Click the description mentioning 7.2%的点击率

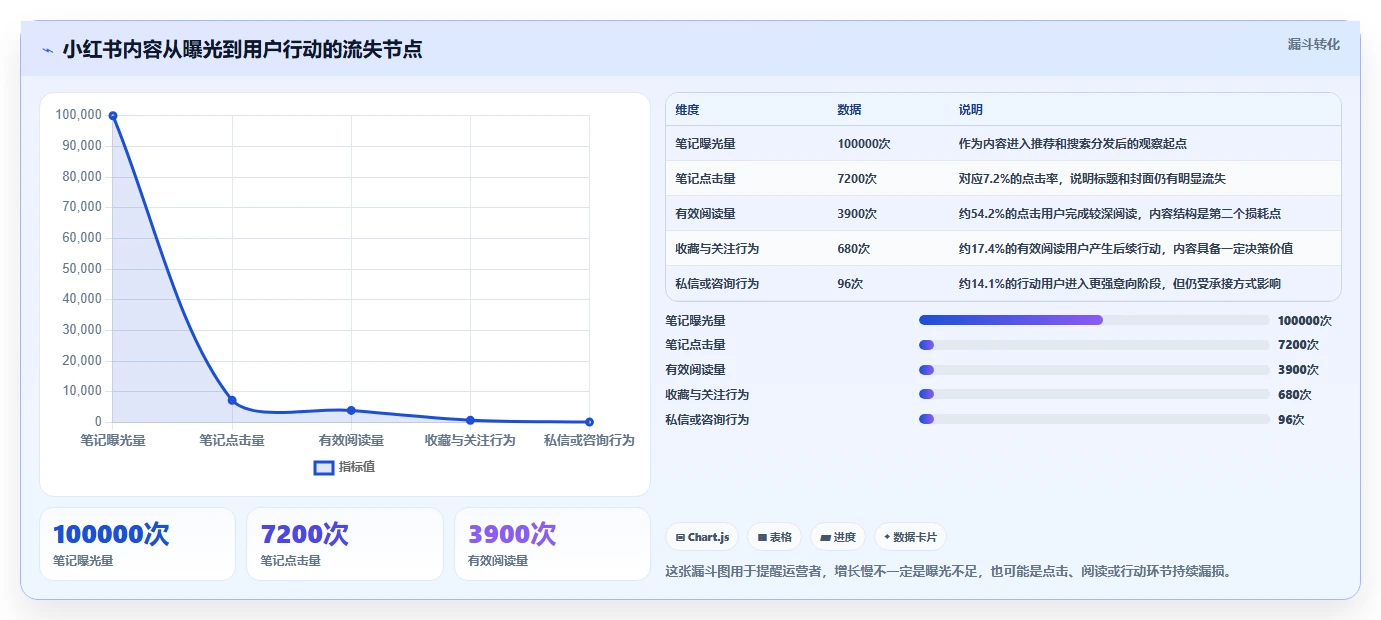(x=1092, y=179)
